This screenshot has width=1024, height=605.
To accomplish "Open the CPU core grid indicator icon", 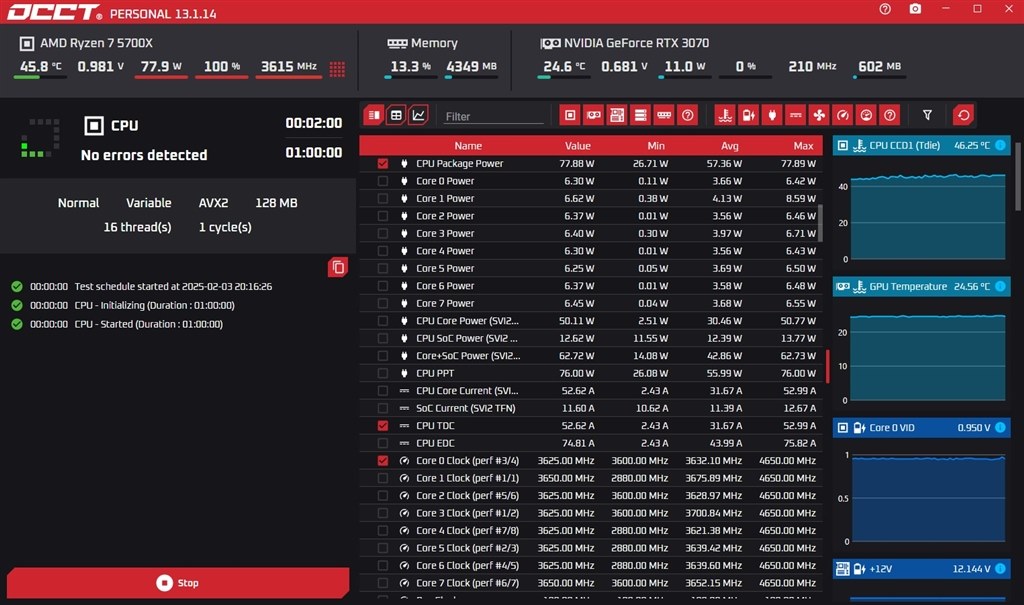I will click(337, 69).
